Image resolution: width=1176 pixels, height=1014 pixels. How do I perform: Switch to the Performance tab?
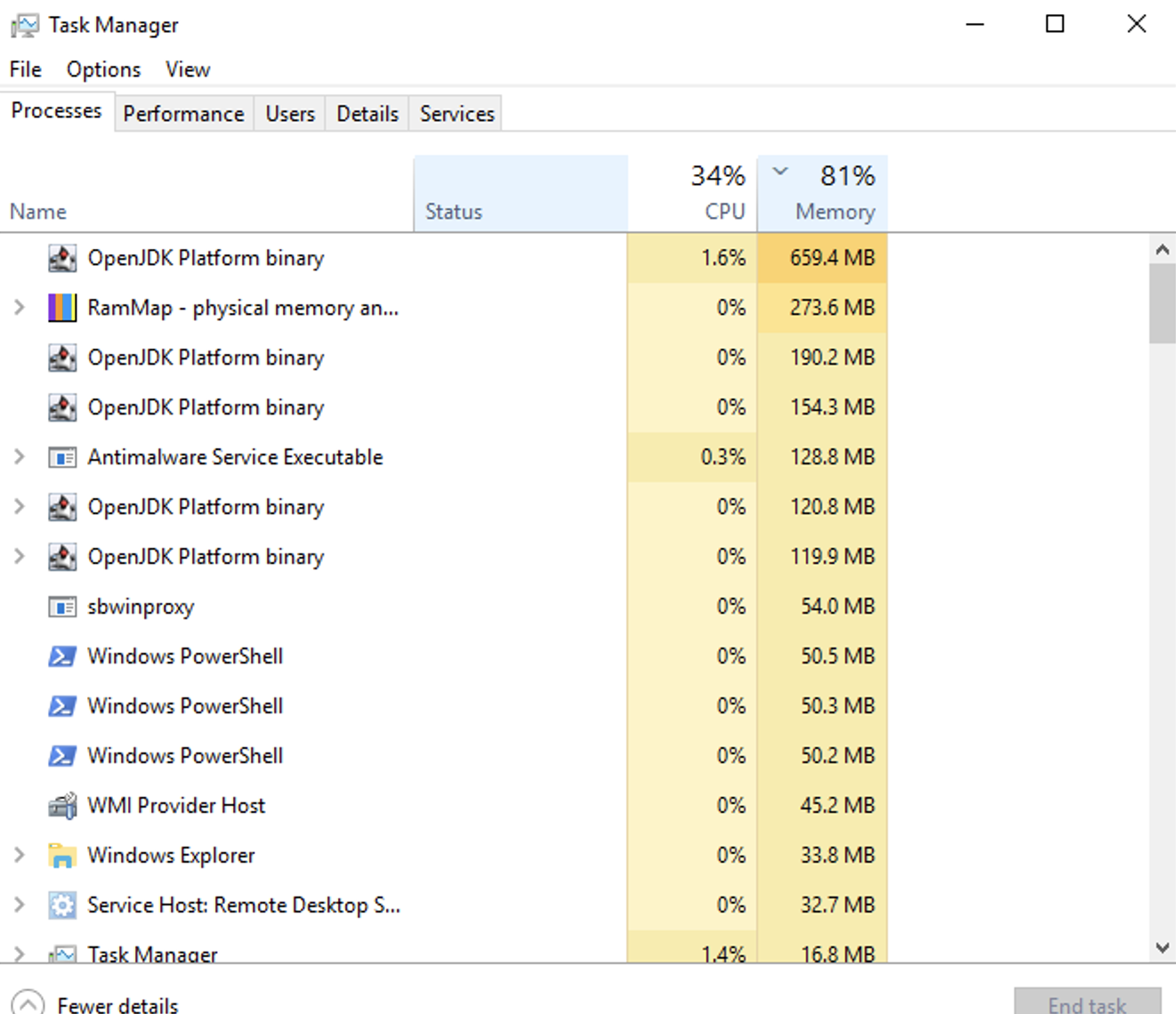tap(184, 114)
